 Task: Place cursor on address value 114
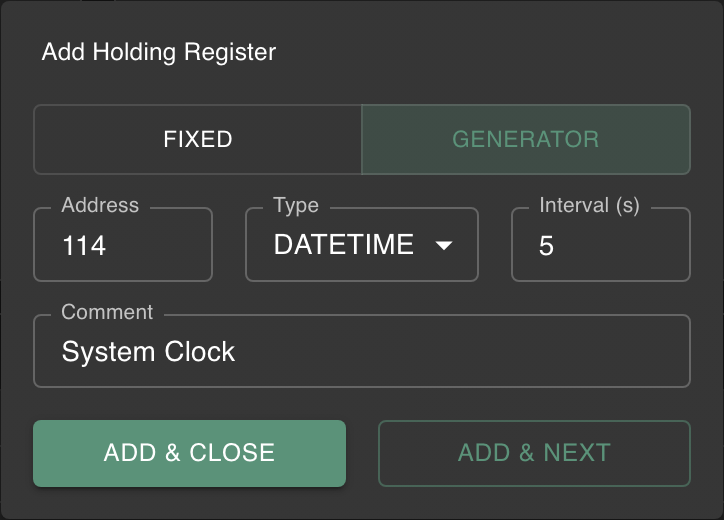84,246
